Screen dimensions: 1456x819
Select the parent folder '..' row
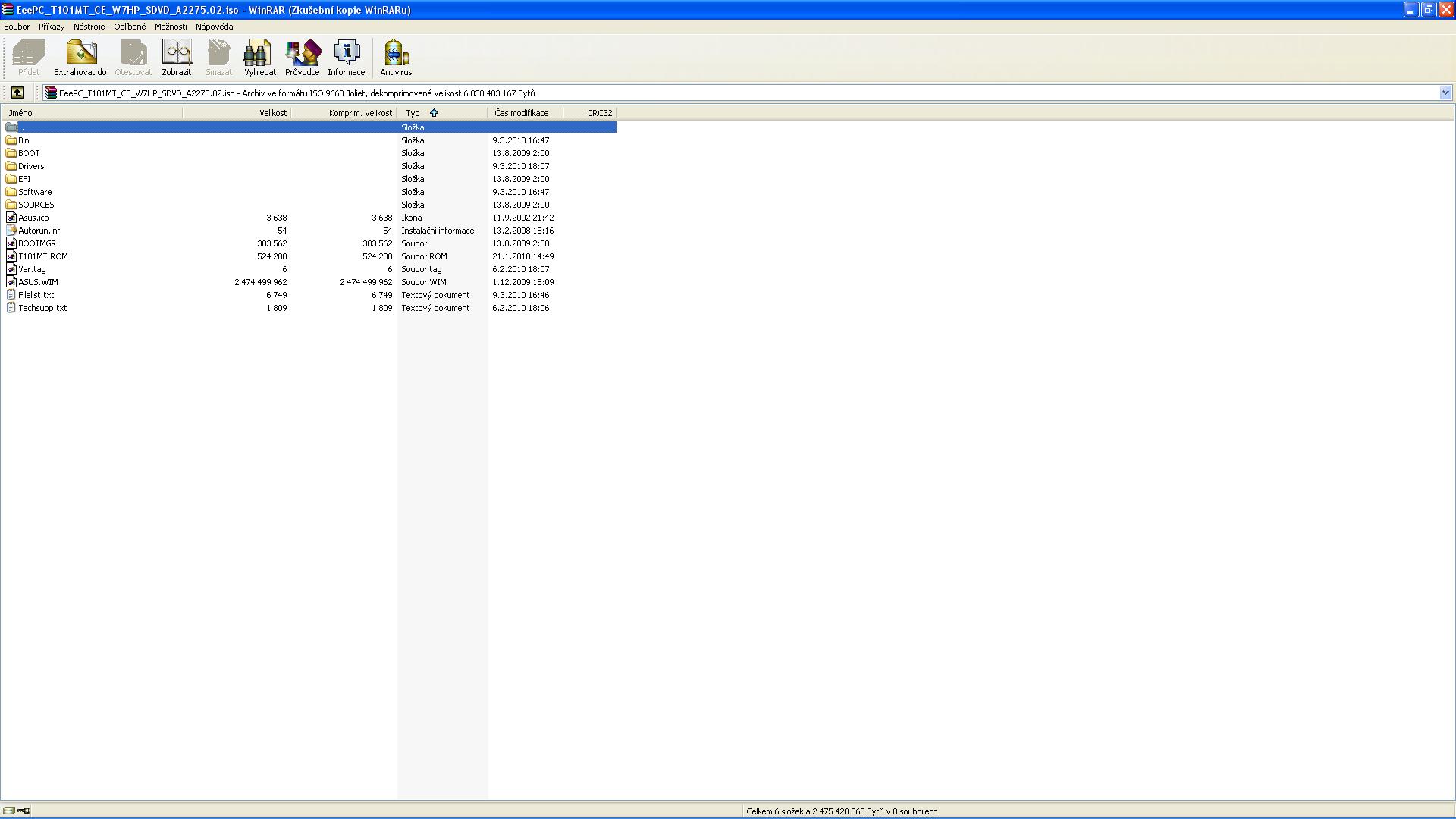310,127
